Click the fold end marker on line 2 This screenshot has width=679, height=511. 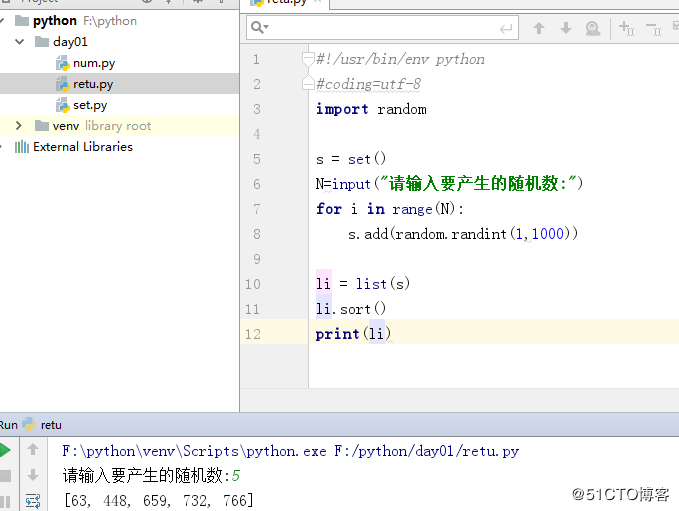click(308, 83)
